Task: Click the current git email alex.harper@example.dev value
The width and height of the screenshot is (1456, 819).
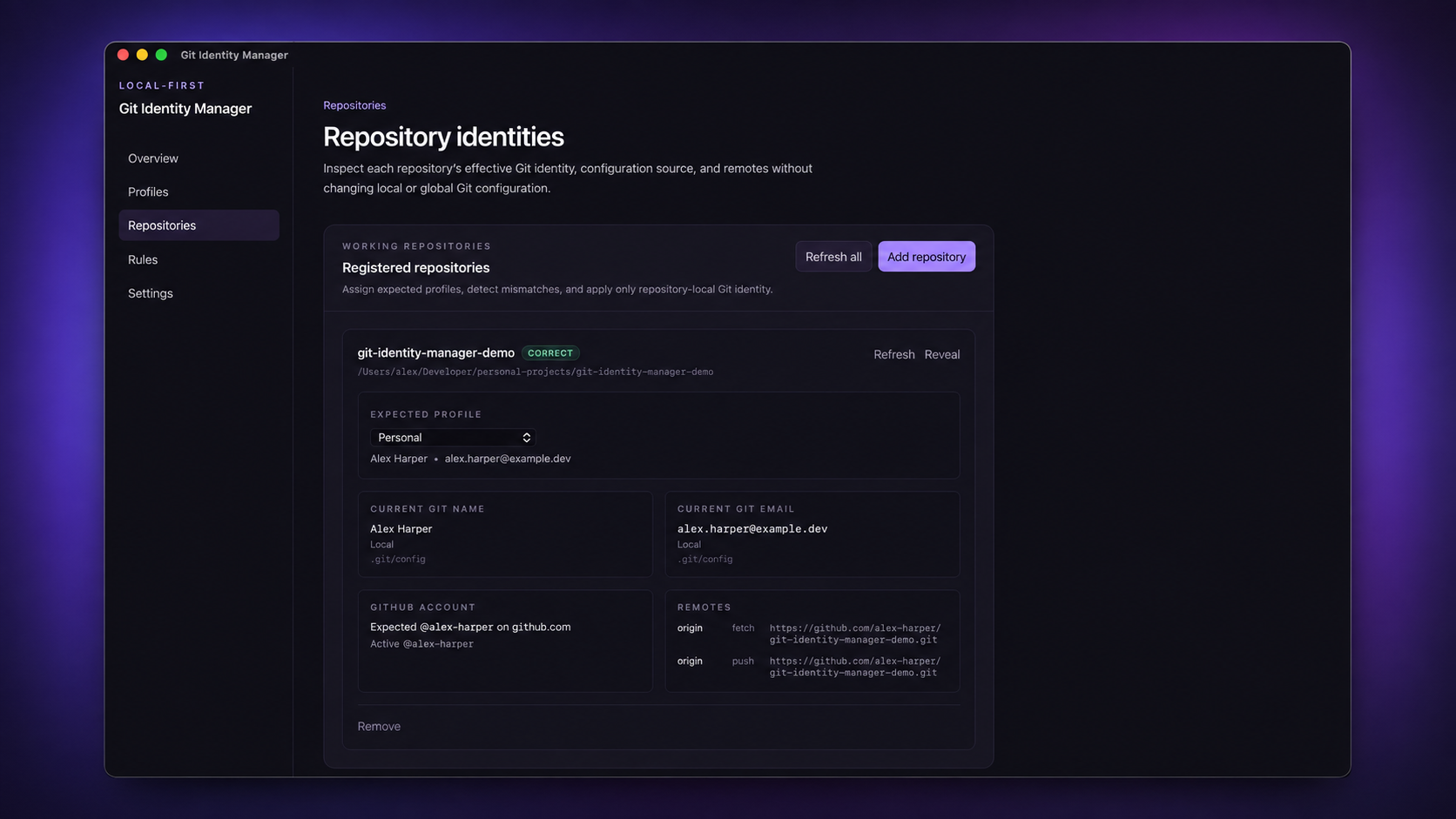Action: click(752, 529)
